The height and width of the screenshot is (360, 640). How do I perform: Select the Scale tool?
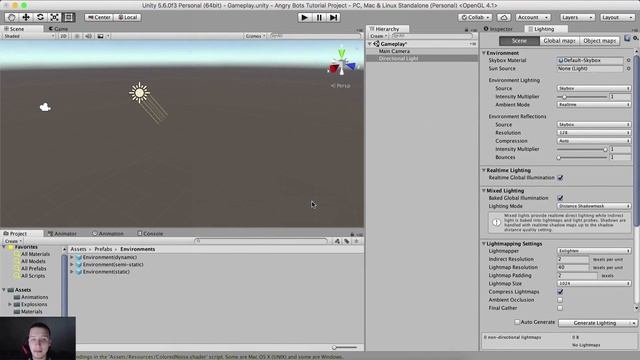click(54, 17)
